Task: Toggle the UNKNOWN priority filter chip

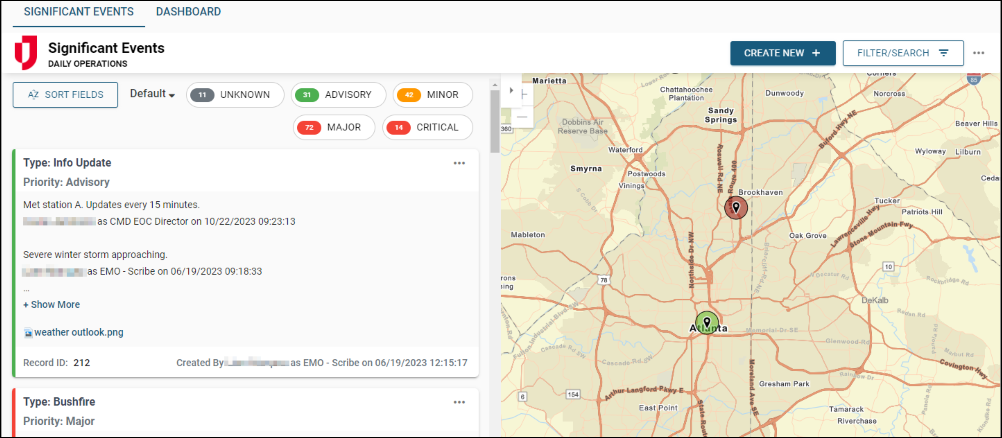Action: click(234, 95)
